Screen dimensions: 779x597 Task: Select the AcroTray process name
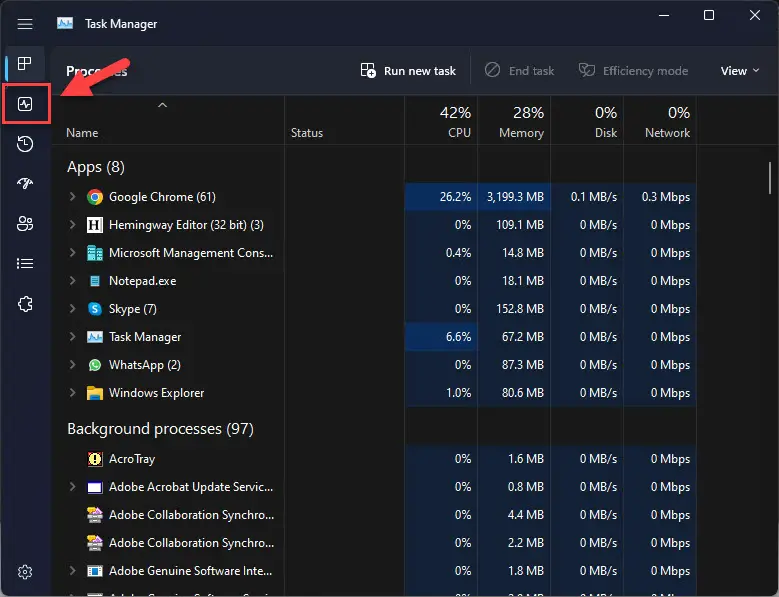(132, 459)
